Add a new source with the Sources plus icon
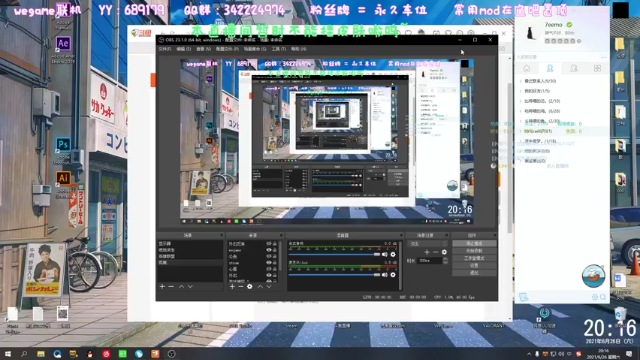Screen dimensions: 640x360 232,287
